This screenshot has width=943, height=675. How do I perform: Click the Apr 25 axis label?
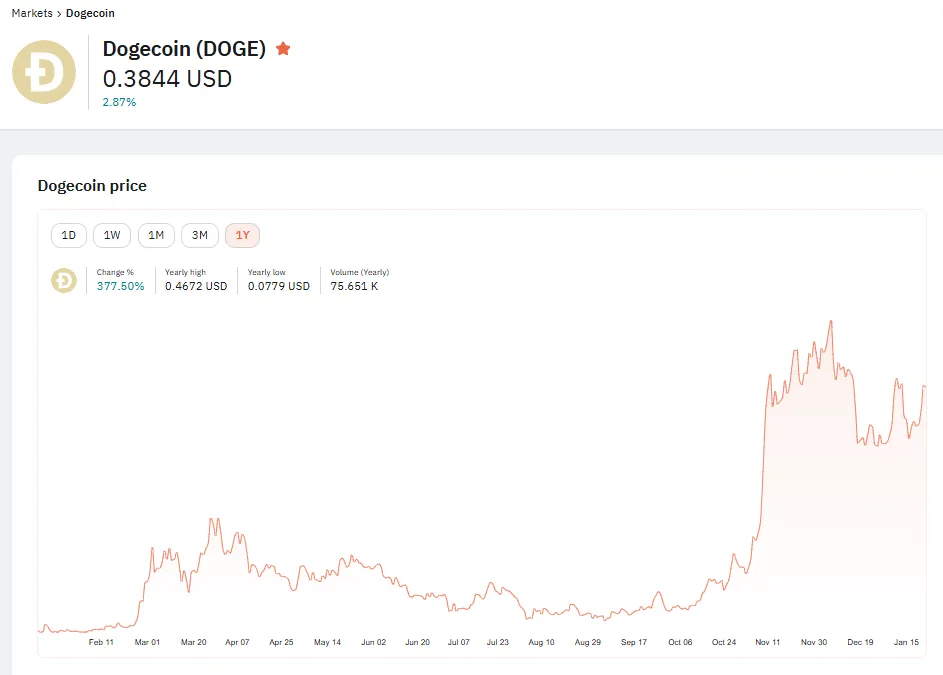(281, 643)
